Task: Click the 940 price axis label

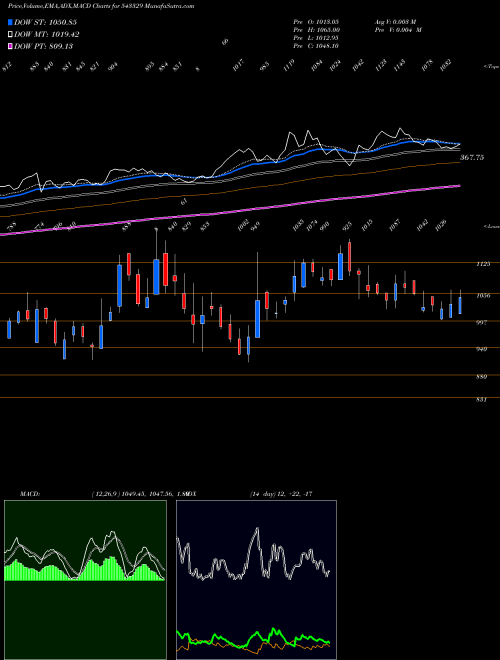Action: 482,349
